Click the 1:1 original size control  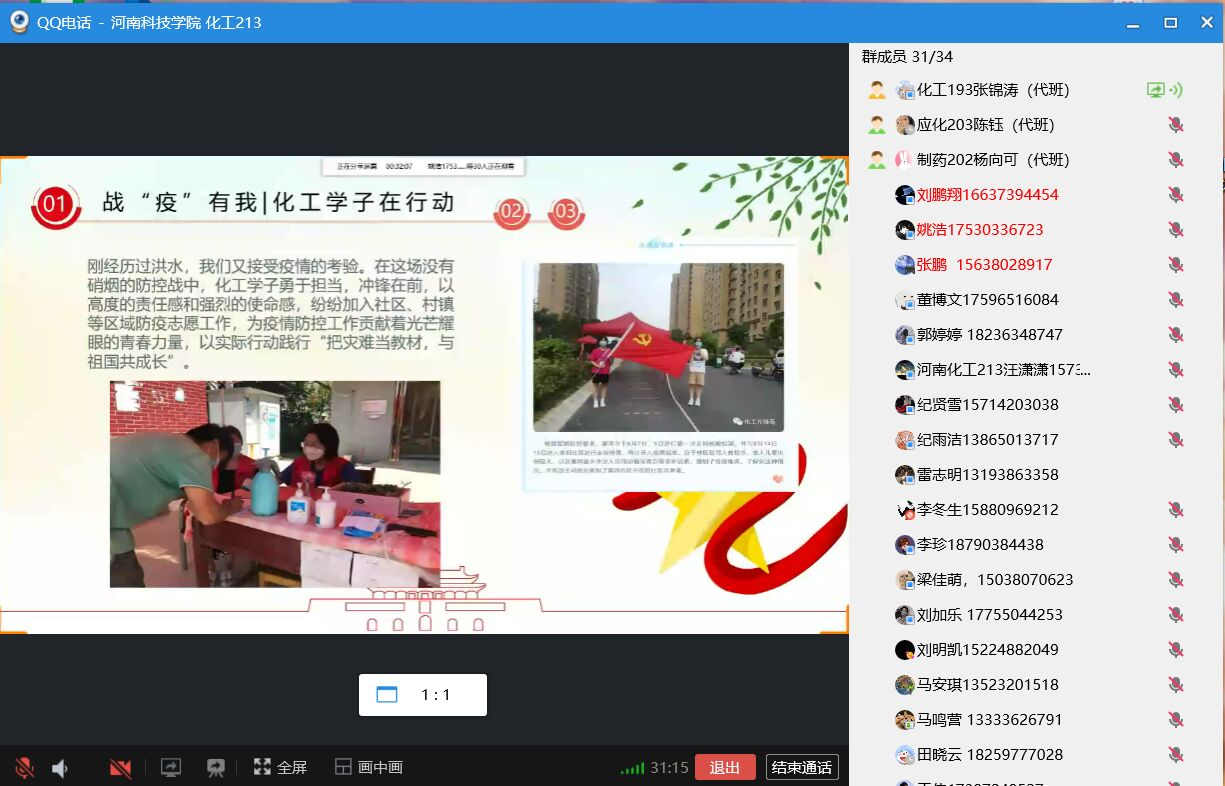(x=422, y=695)
